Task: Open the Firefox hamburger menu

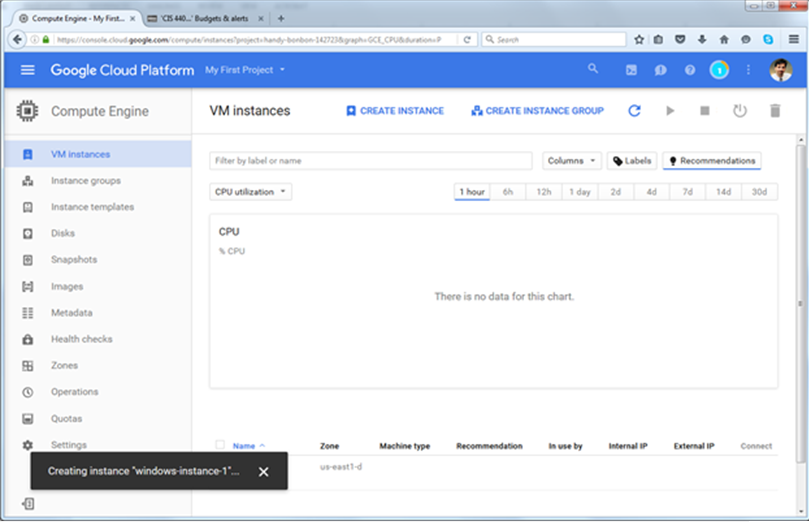Action: 794,40
